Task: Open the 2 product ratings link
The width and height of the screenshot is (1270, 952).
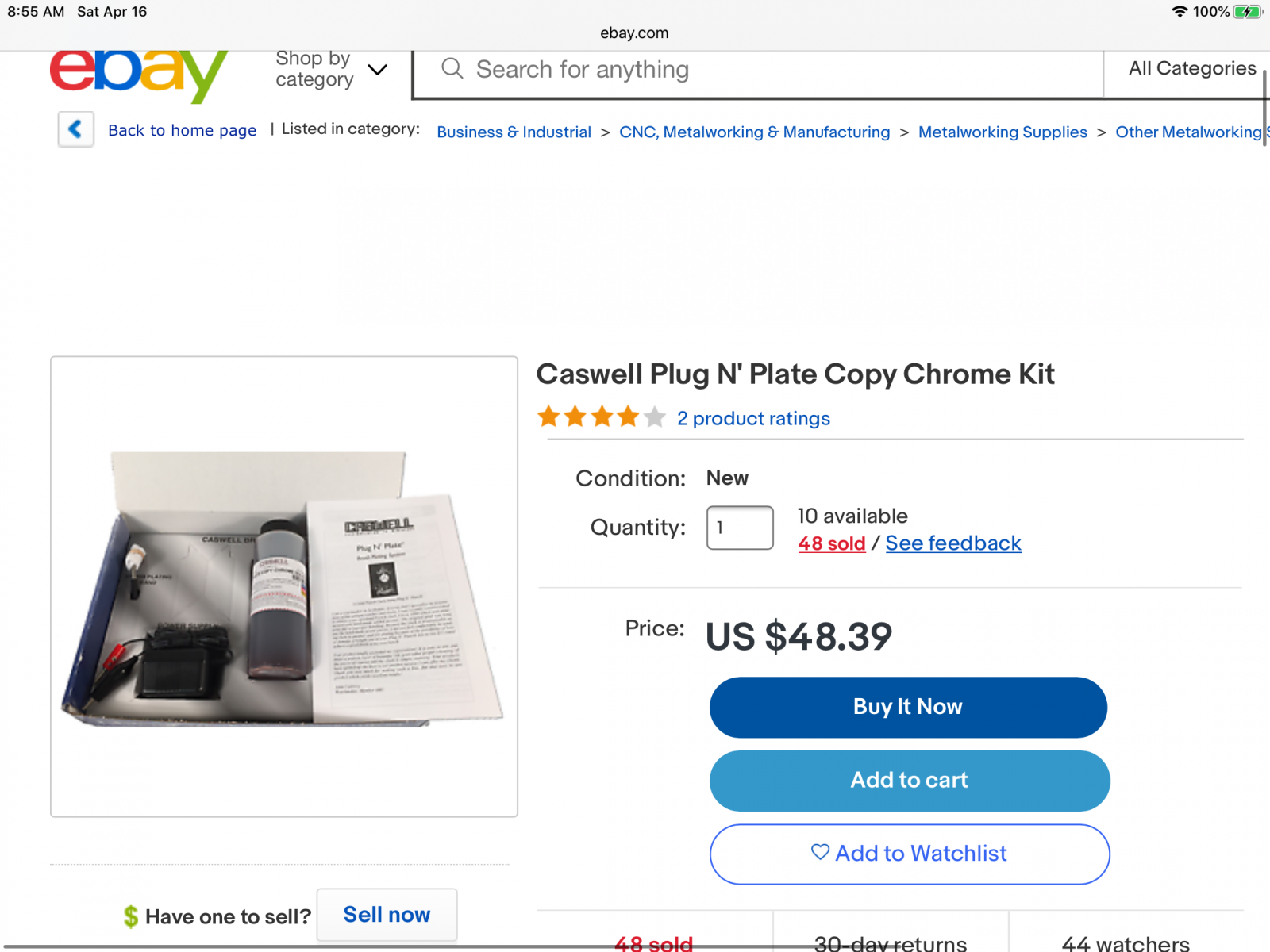Action: click(753, 418)
